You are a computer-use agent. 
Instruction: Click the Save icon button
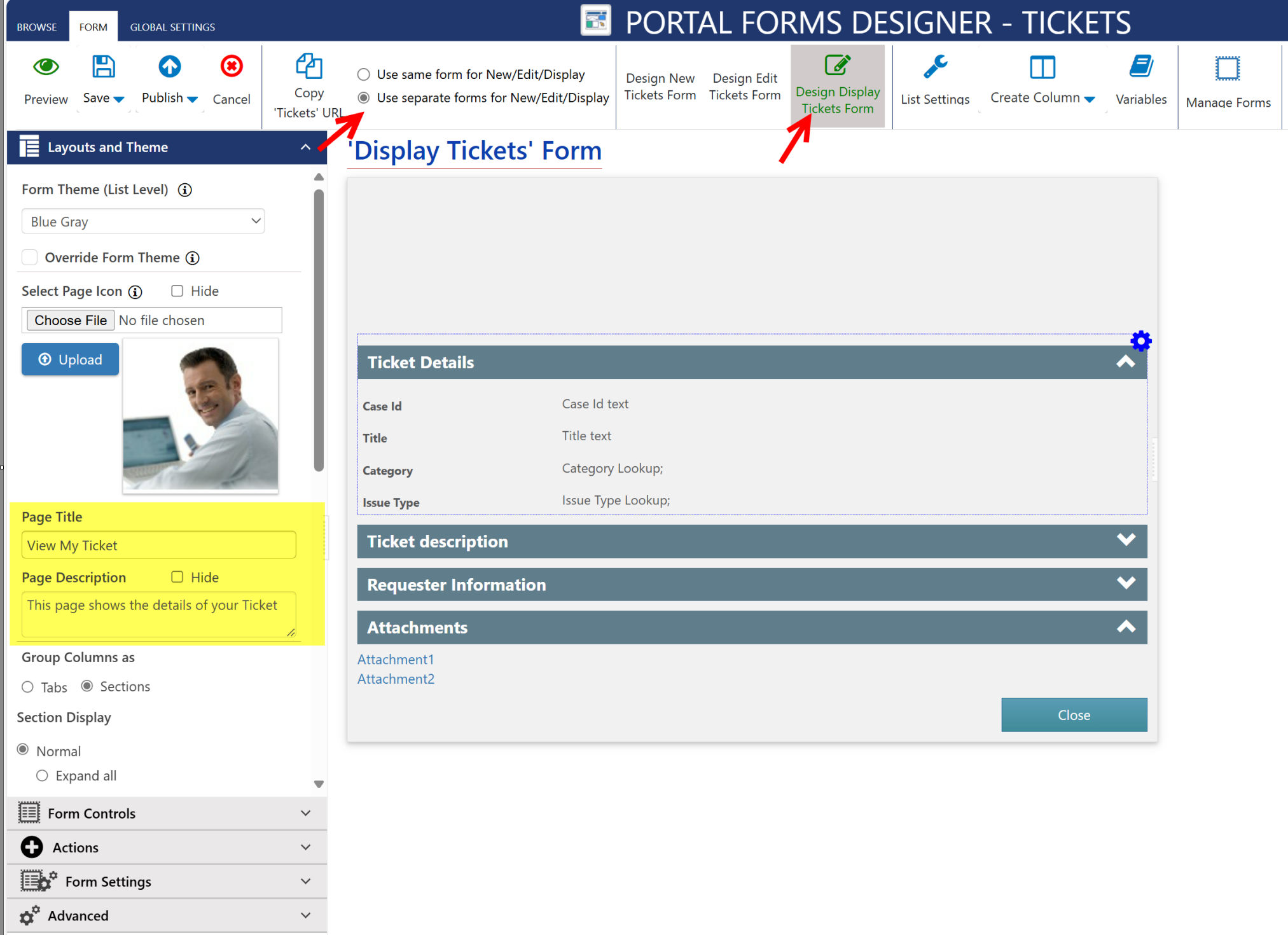point(104,68)
